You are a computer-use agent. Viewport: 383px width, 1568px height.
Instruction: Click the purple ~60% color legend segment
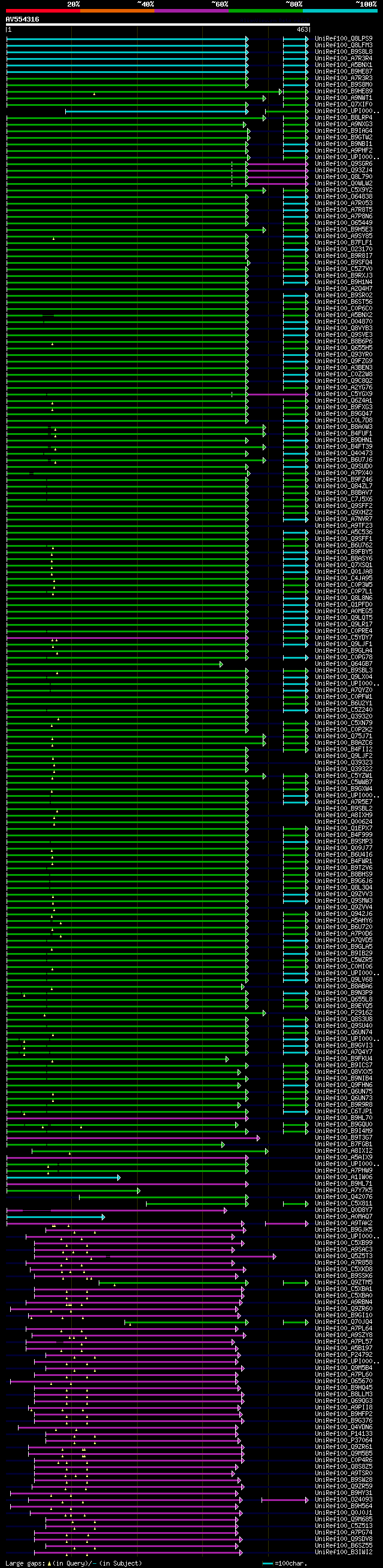click(x=191, y=10)
